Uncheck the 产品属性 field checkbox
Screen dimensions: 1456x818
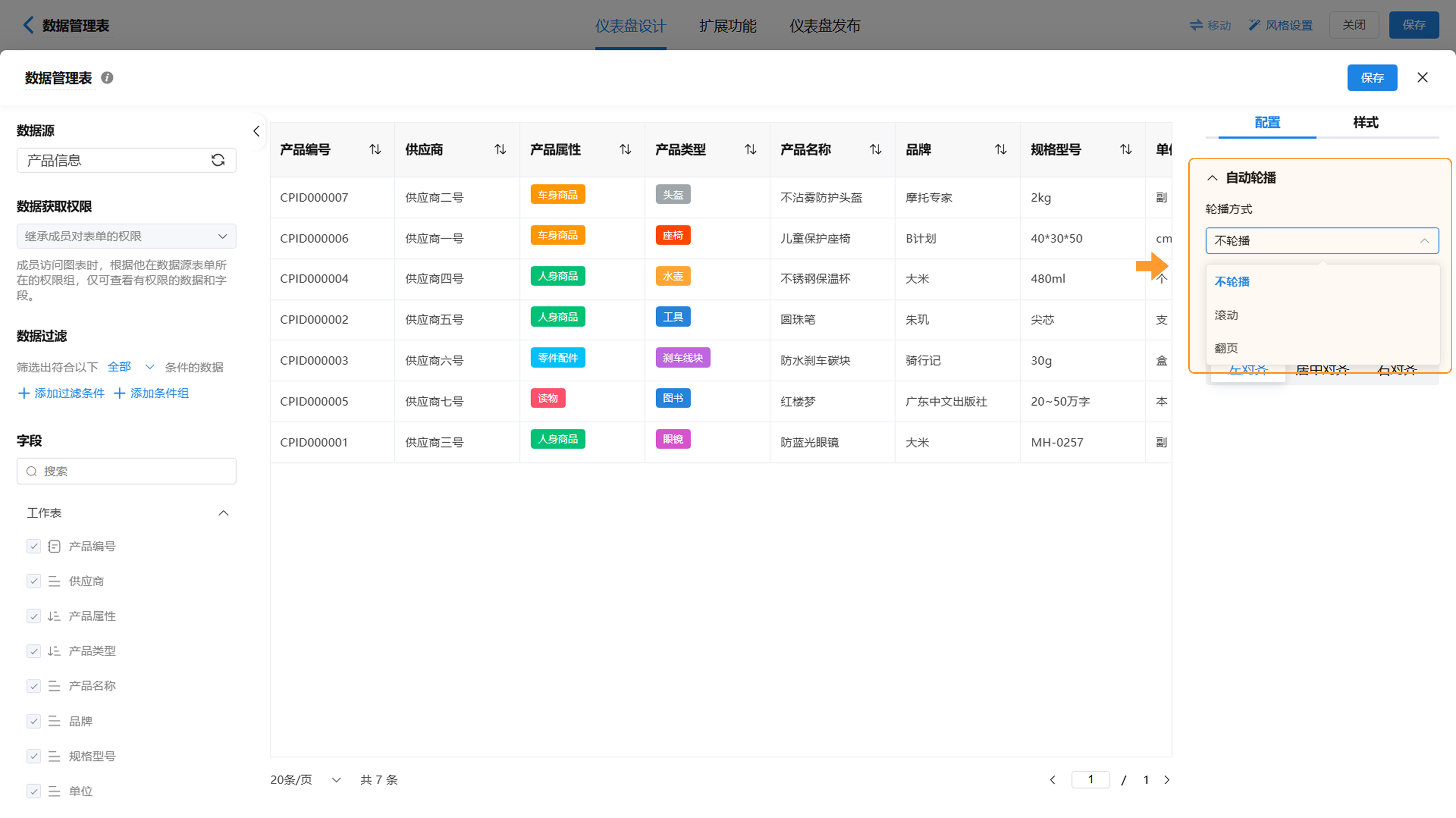click(x=34, y=616)
